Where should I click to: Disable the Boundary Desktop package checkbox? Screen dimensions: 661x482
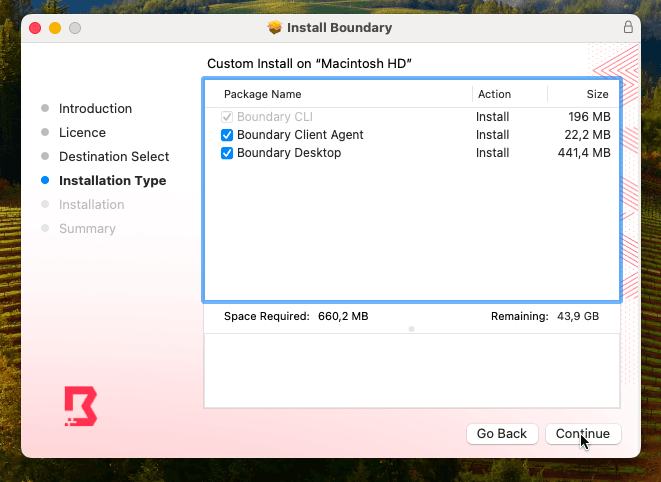[227, 153]
